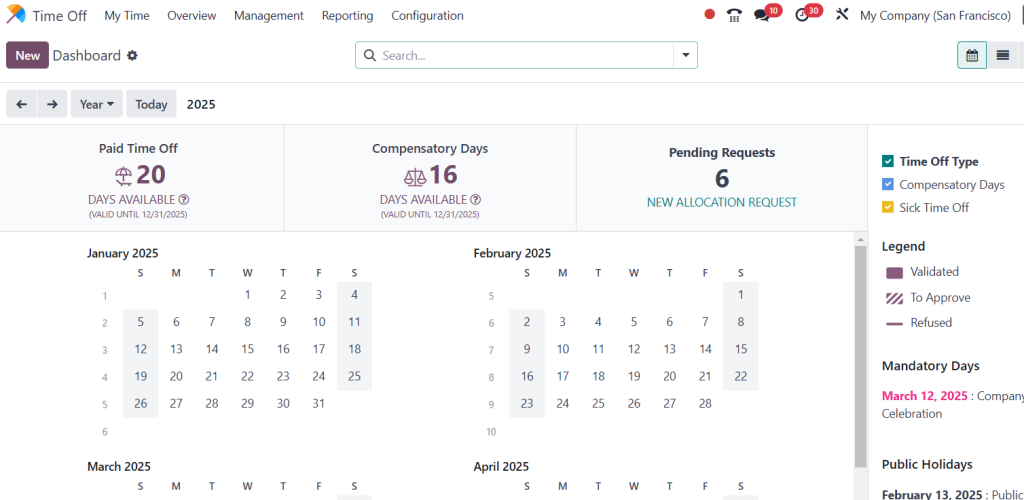Image resolution: width=1024 pixels, height=500 pixels.
Task: Click the Compensatory Days scales icon
Action: pos(415,176)
